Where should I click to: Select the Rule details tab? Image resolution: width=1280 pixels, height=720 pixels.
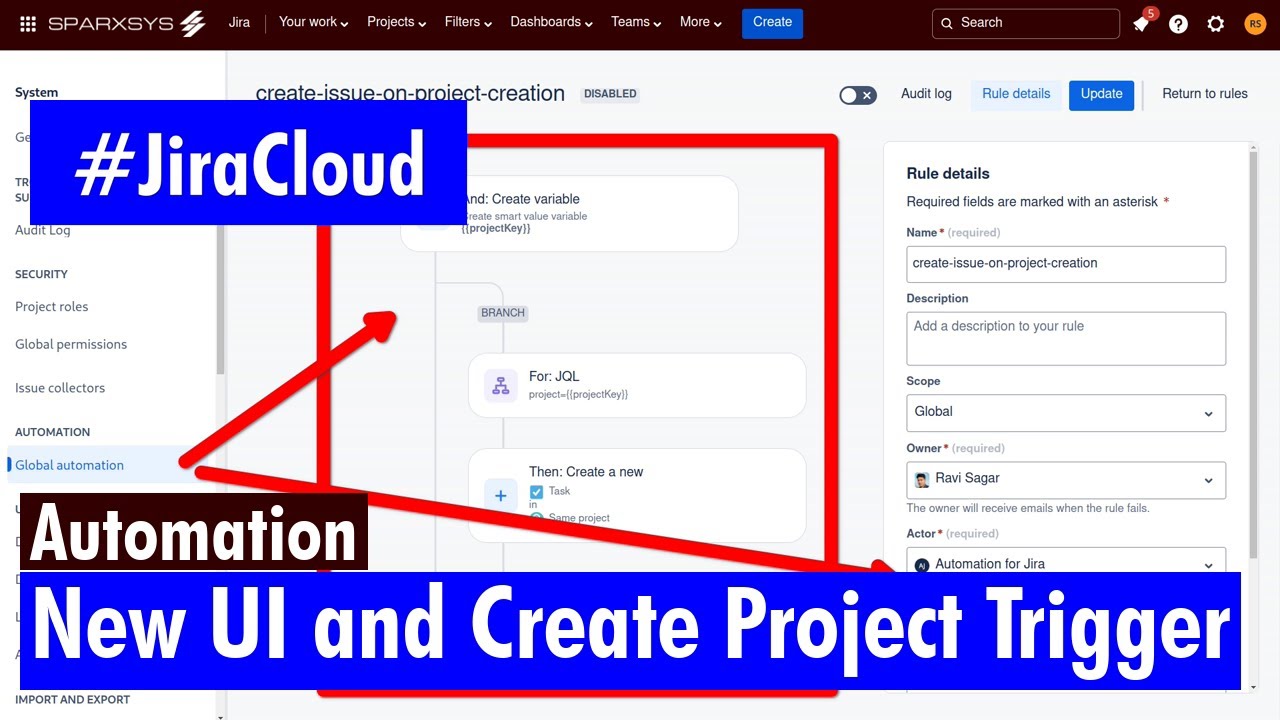pyautogui.click(x=1016, y=94)
